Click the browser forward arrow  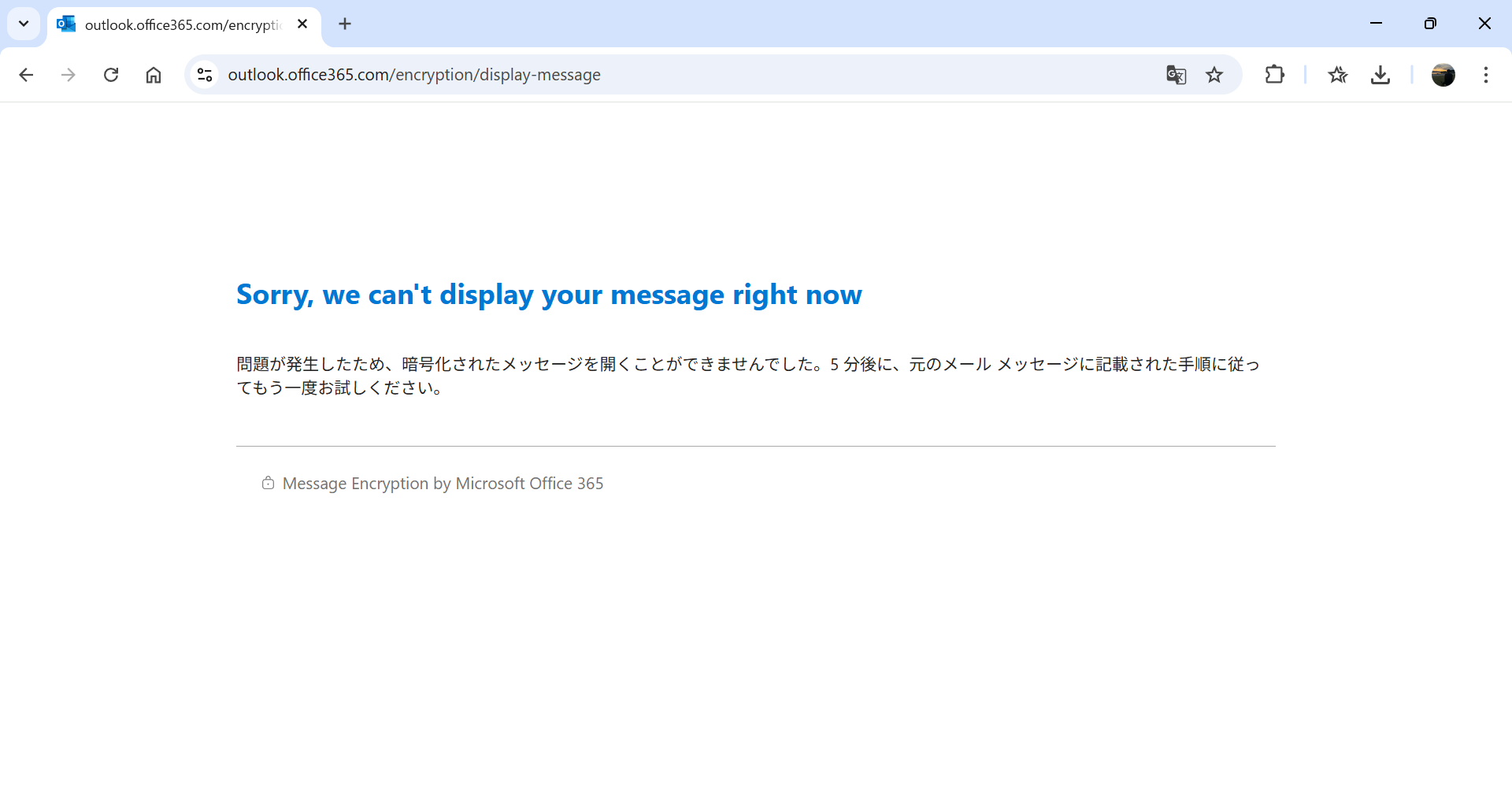[x=69, y=75]
